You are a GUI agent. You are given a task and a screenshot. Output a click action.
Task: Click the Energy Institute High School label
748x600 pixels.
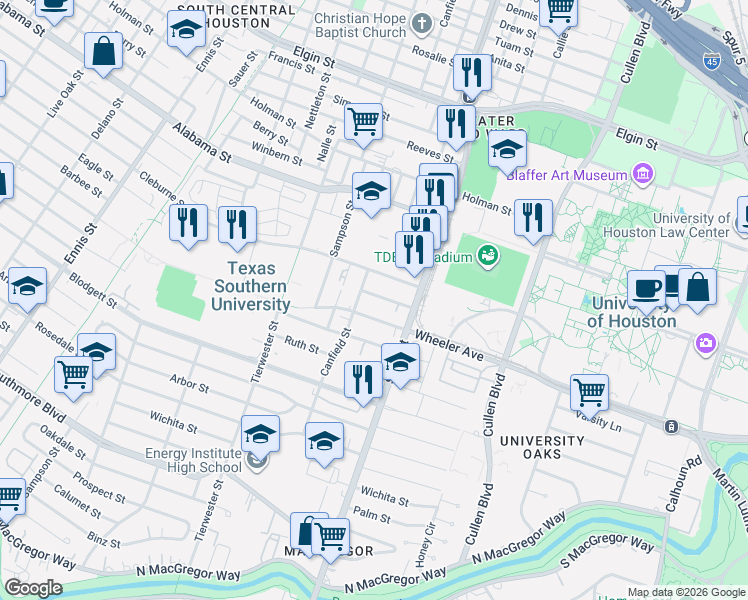pos(194,460)
